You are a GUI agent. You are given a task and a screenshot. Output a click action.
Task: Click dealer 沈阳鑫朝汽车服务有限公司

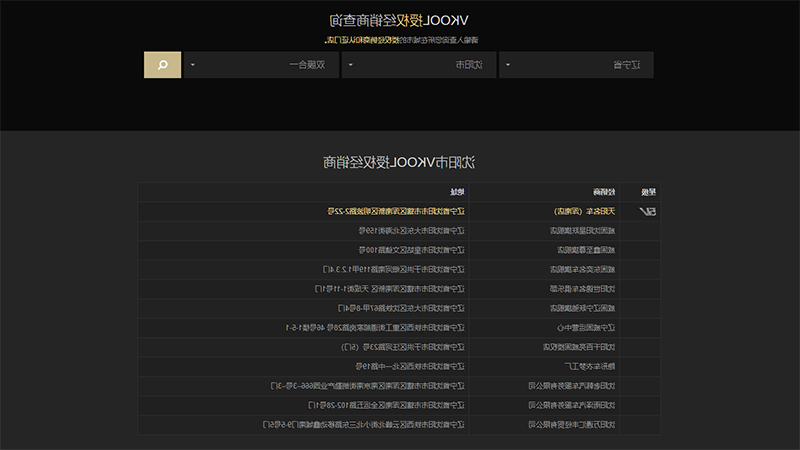572,386
